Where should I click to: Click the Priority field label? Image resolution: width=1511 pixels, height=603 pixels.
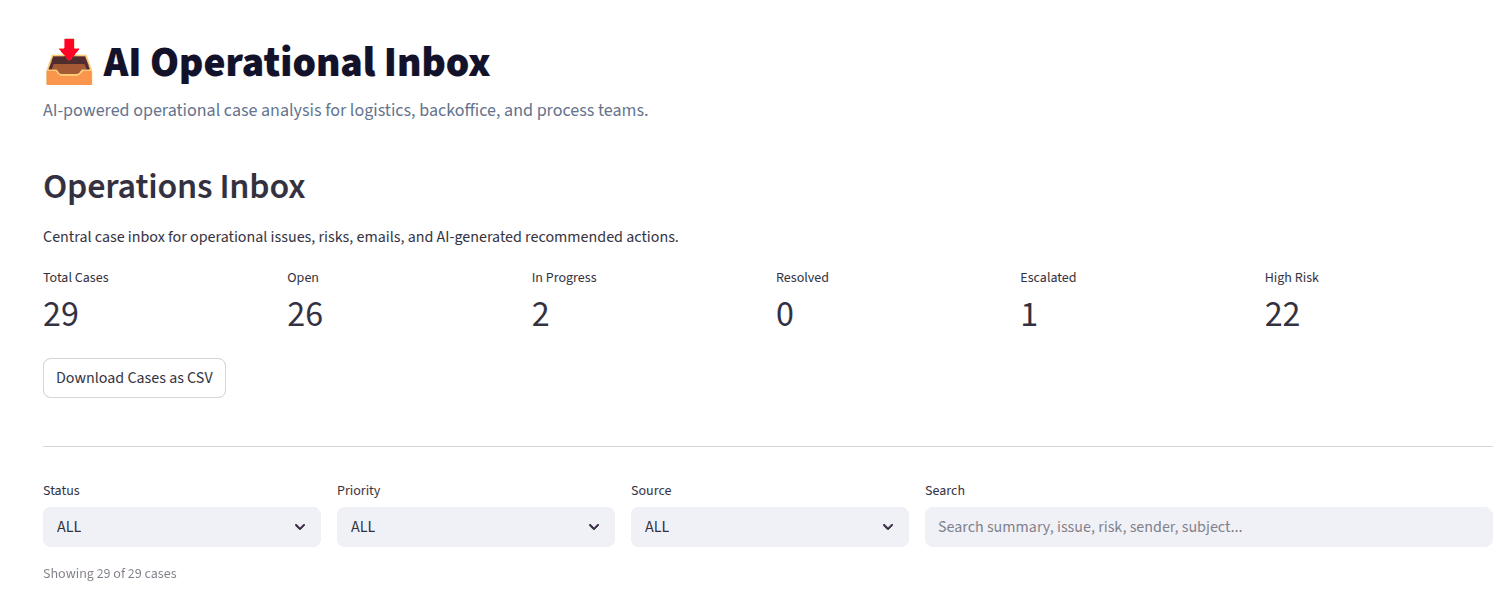click(x=359, y=491)
